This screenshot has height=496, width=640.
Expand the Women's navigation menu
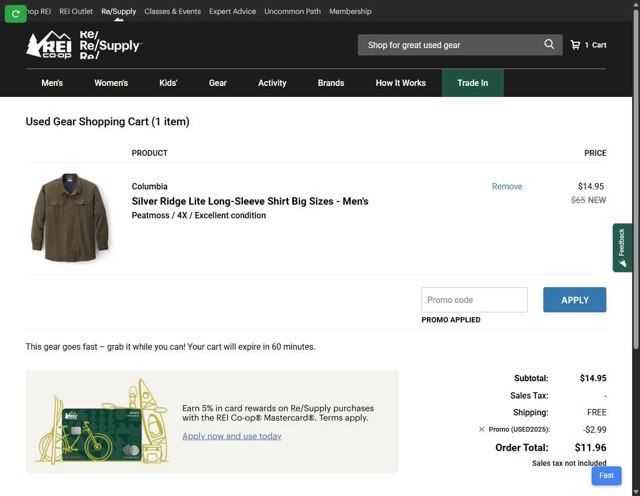(111, 83)
